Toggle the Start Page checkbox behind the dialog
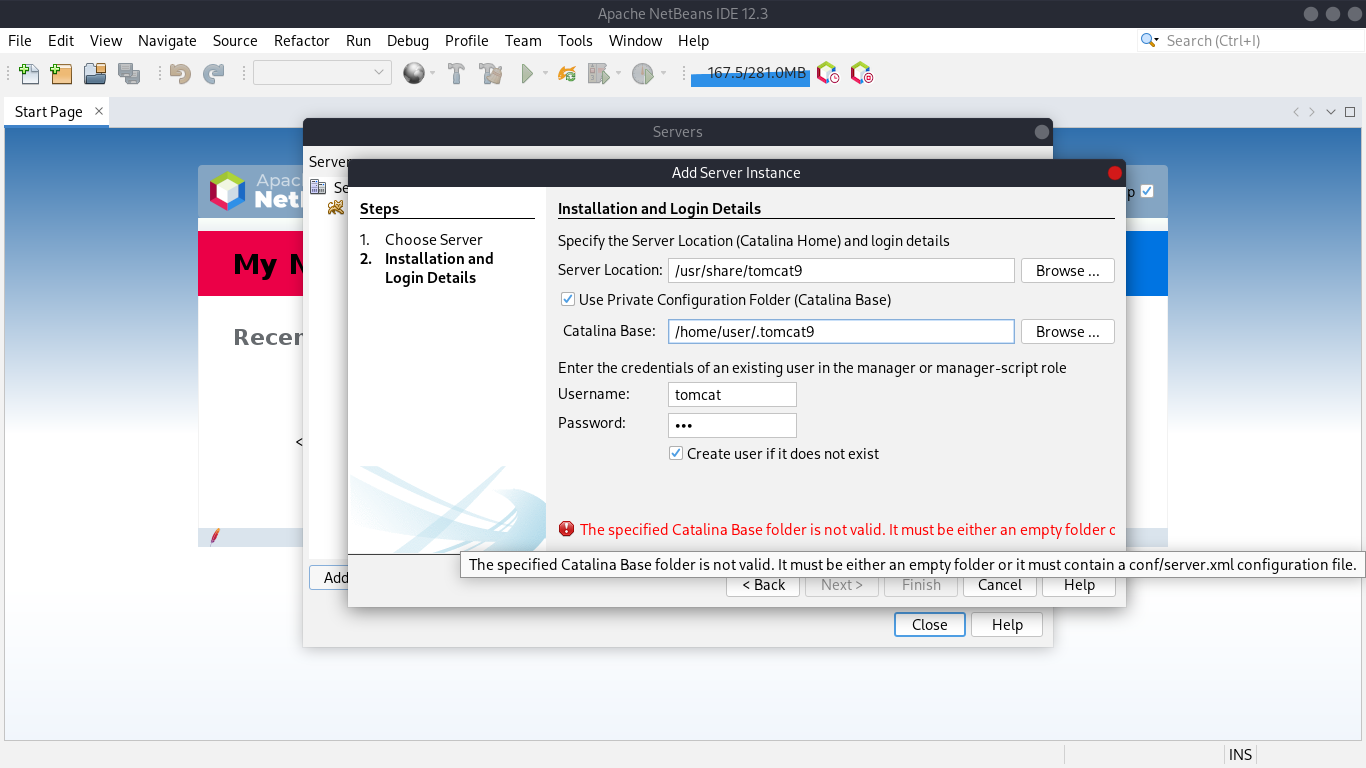The image size is (1366, 768). 1147,191
